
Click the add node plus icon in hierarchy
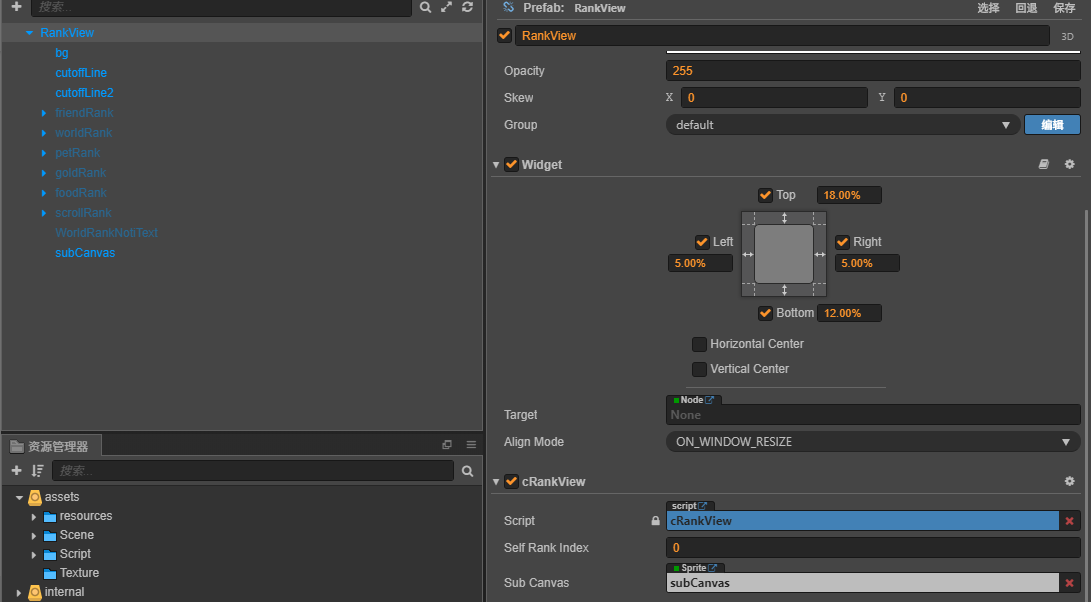(x=17, y=6)
